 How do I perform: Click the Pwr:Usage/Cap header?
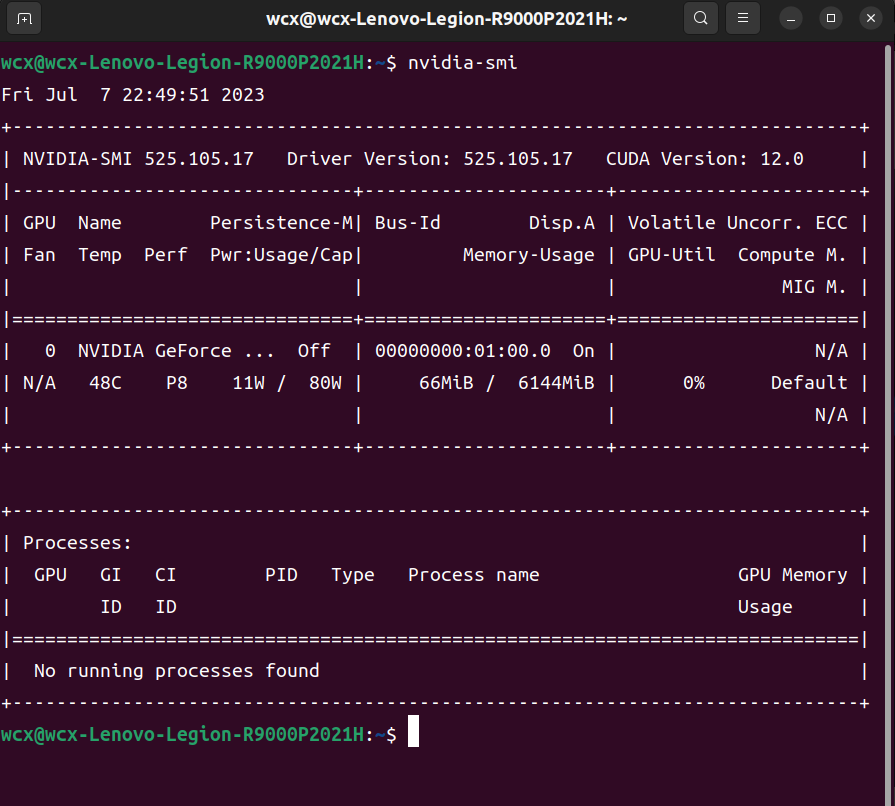281,255
